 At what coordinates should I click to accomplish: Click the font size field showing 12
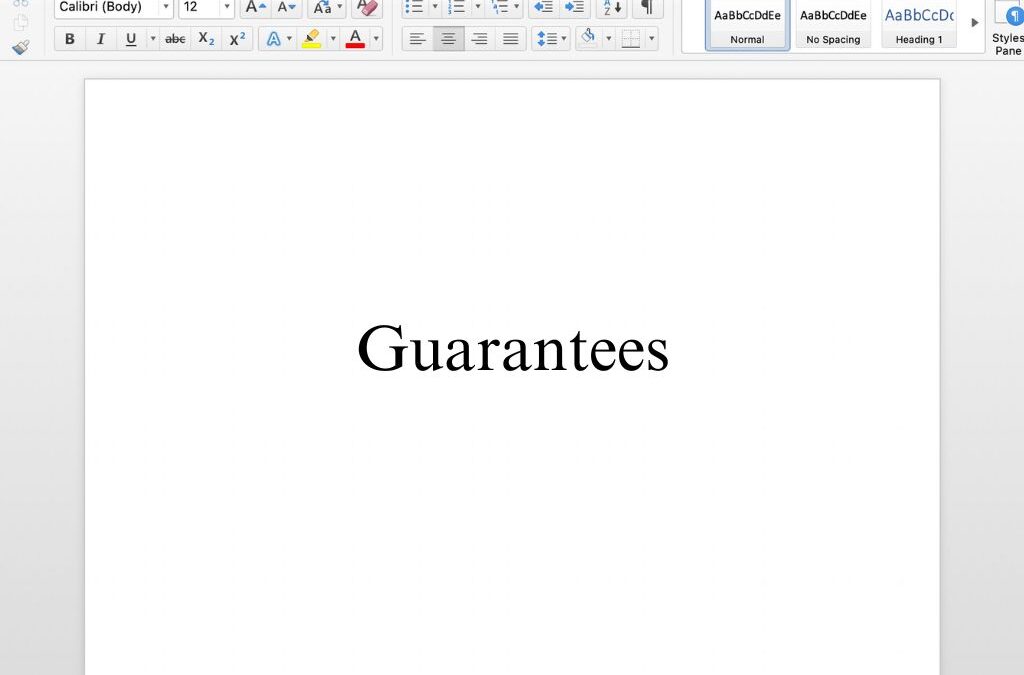[x=199, y=7]
